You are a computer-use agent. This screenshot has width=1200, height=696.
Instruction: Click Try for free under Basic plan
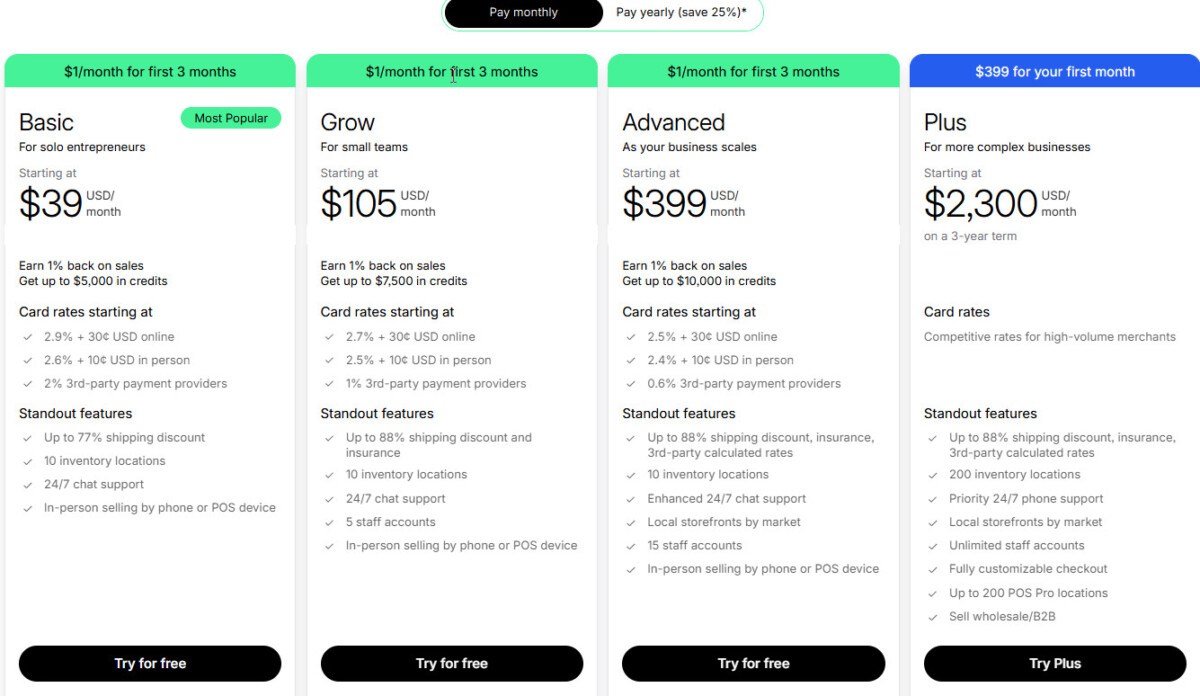pos(150,663)
